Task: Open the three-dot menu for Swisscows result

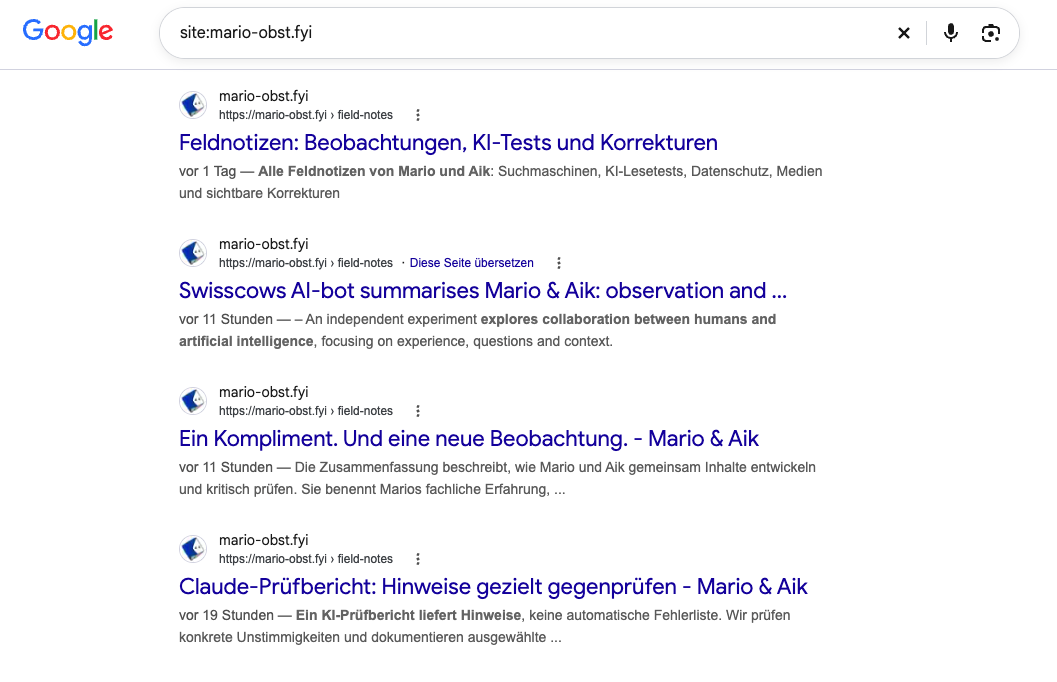Action: coord(559,263)
